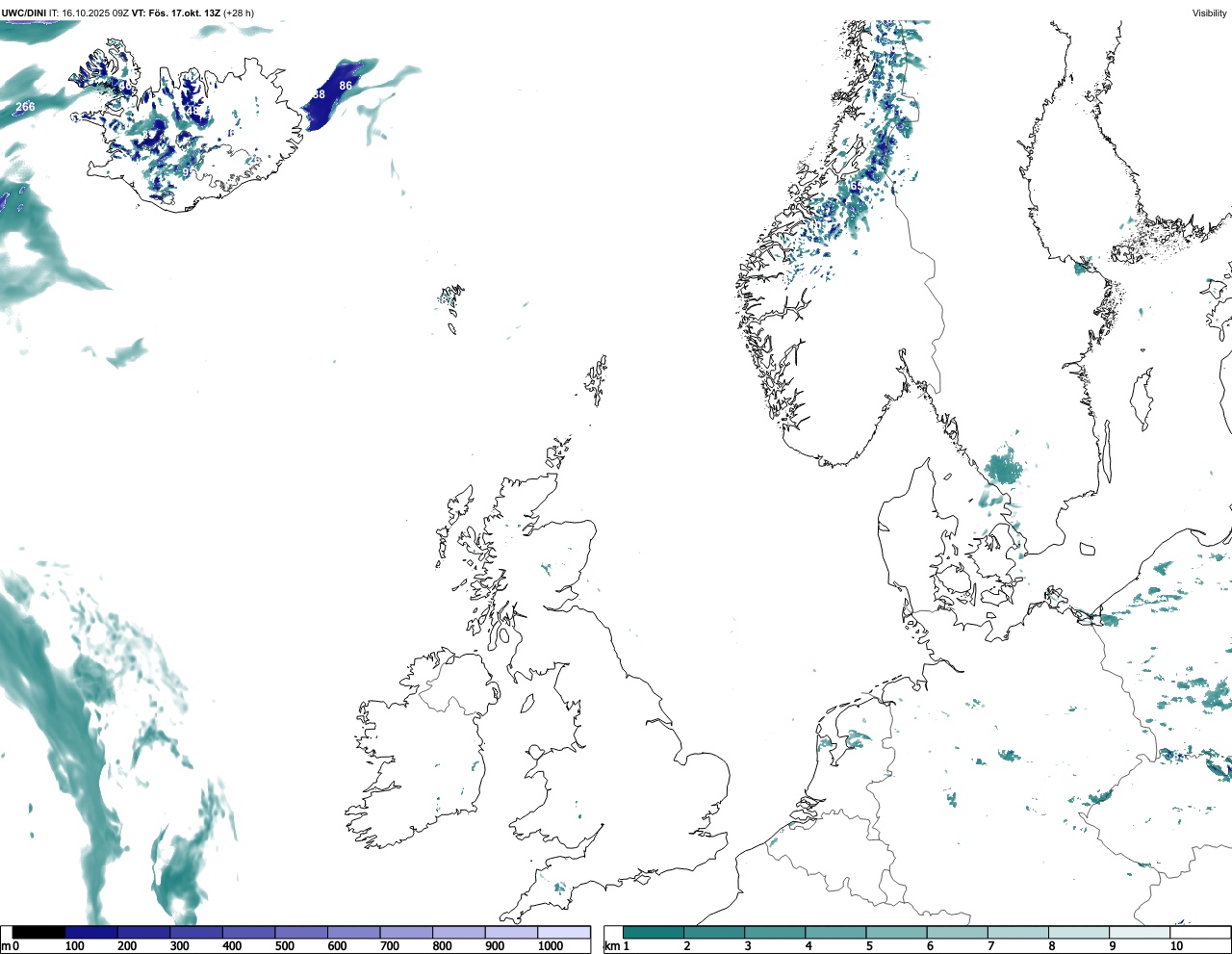
Task: Click the '46' value in Iceland's Westfjords
Action: pyautogui.click(x=126, y=85)
